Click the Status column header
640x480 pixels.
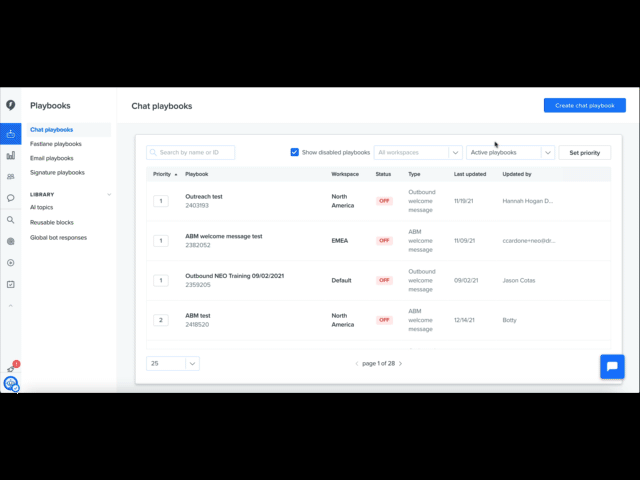[x=383, y=174]
